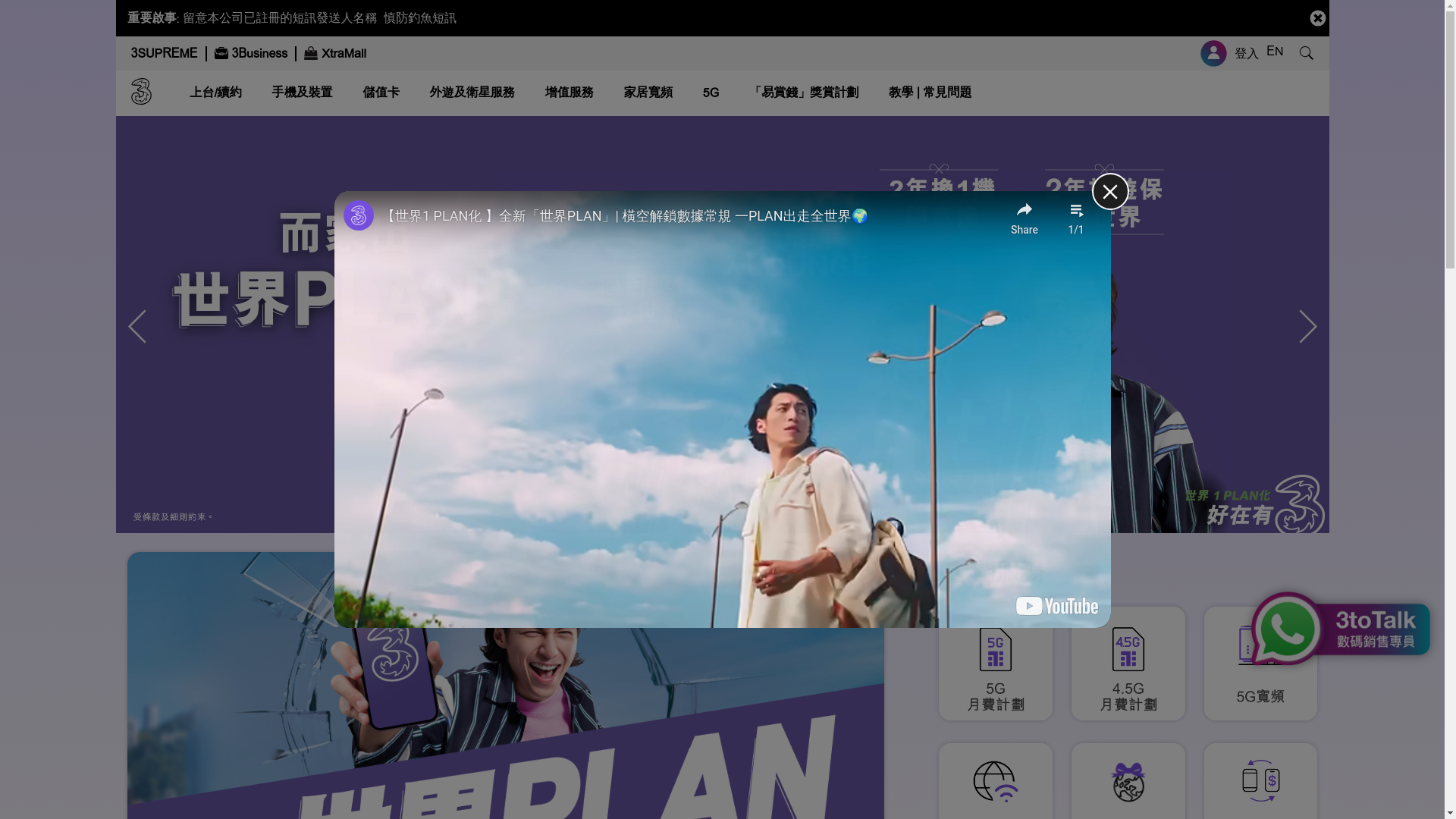Click the video Share button
The height and width of the screenshot is (819, 1456).
[x=1025, y=218]
